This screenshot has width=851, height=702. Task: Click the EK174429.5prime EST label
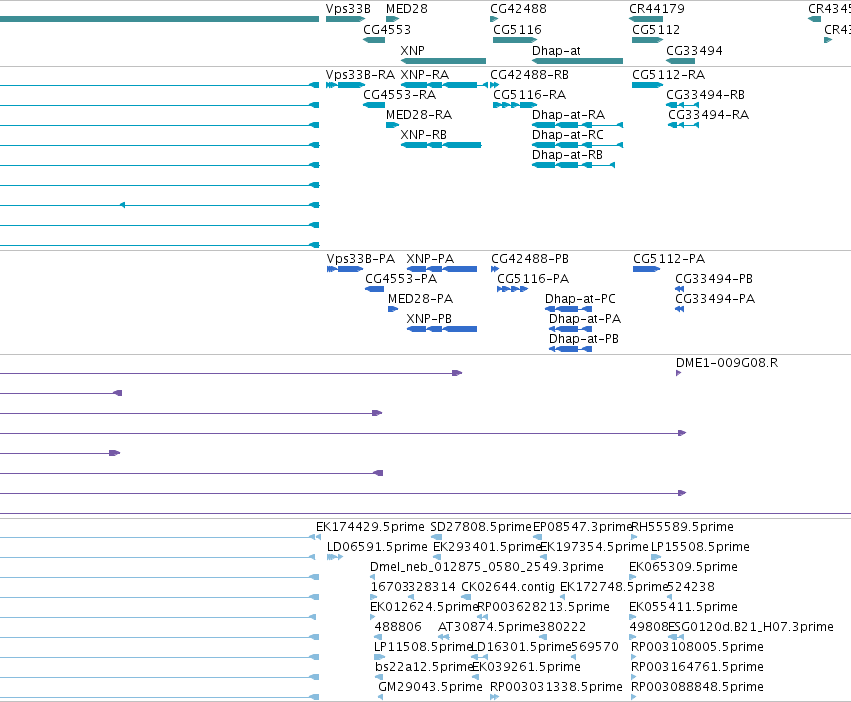(370, 527)
